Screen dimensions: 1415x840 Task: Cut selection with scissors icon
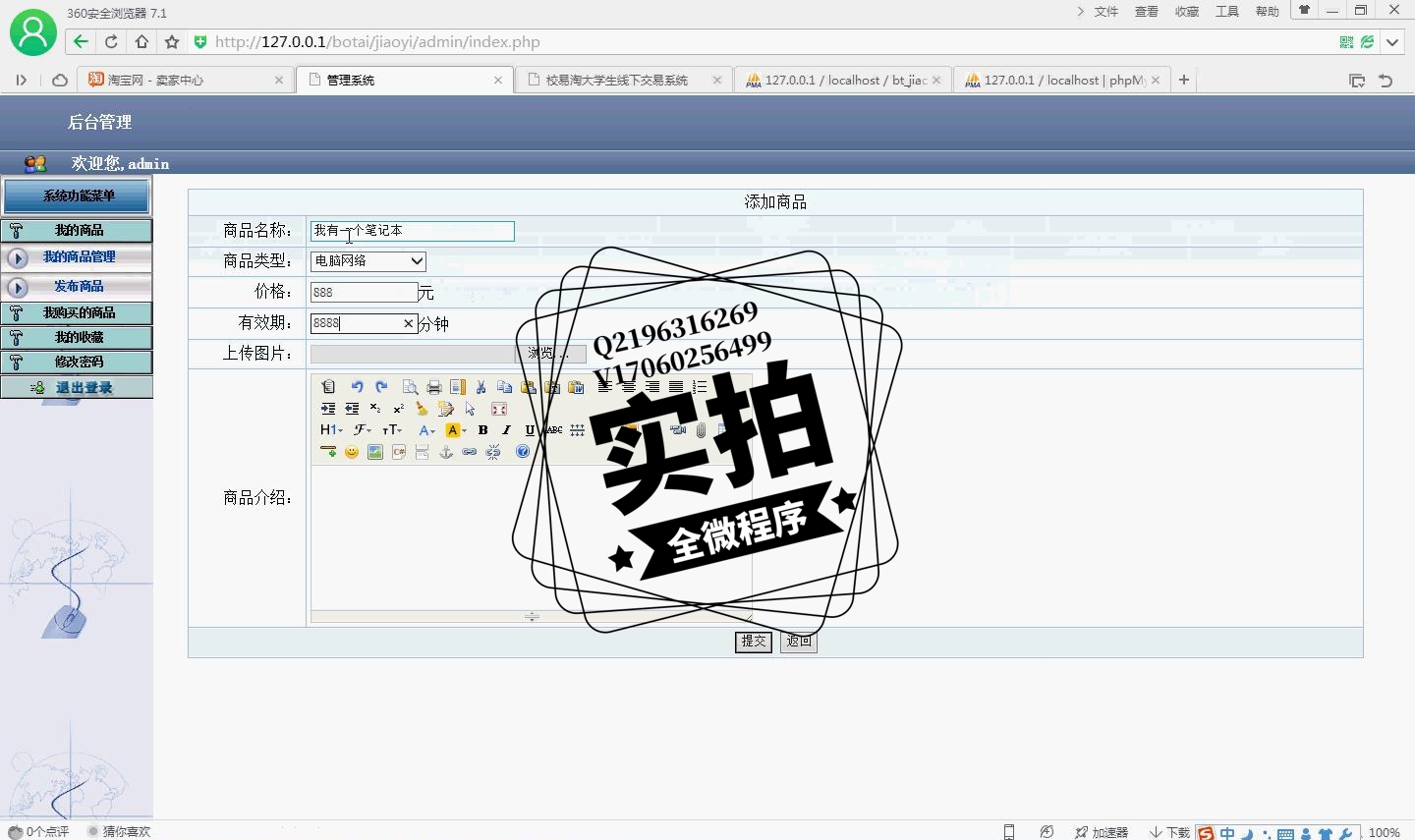pos(481,387)
